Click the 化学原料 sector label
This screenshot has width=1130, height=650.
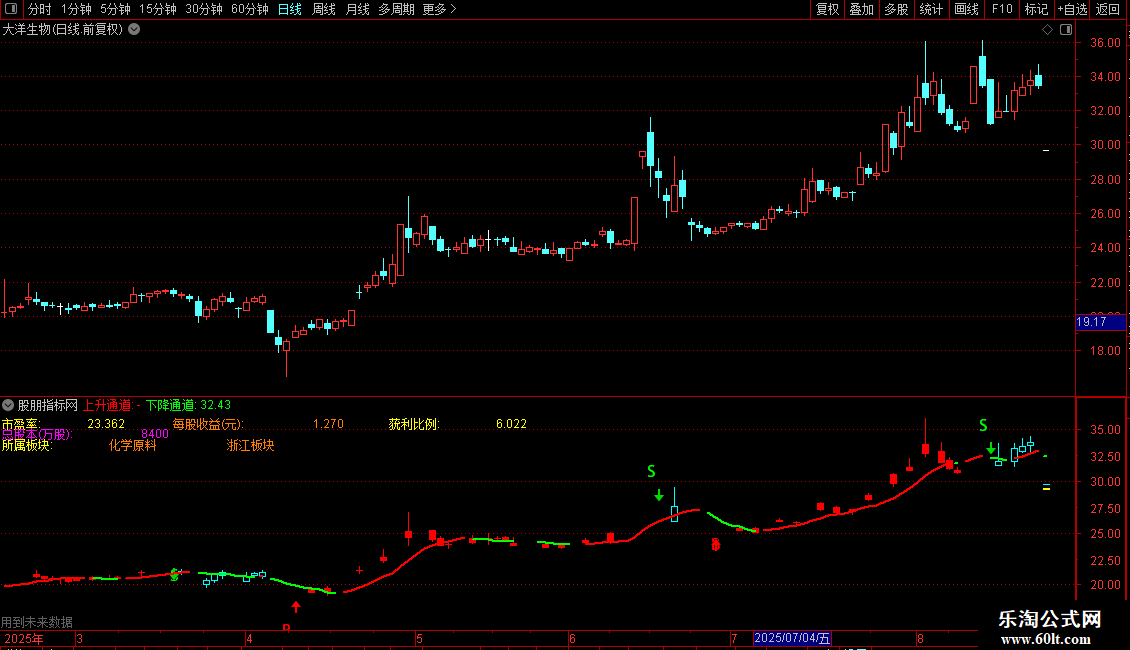(x=133, y=445)
